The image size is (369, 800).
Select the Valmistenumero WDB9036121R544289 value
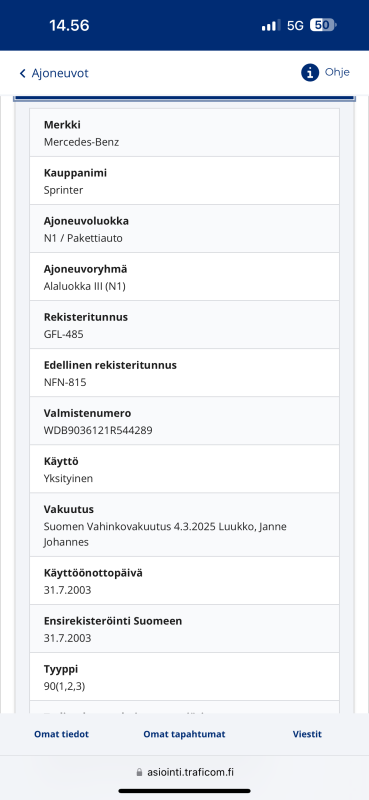[x=98, y=431]
